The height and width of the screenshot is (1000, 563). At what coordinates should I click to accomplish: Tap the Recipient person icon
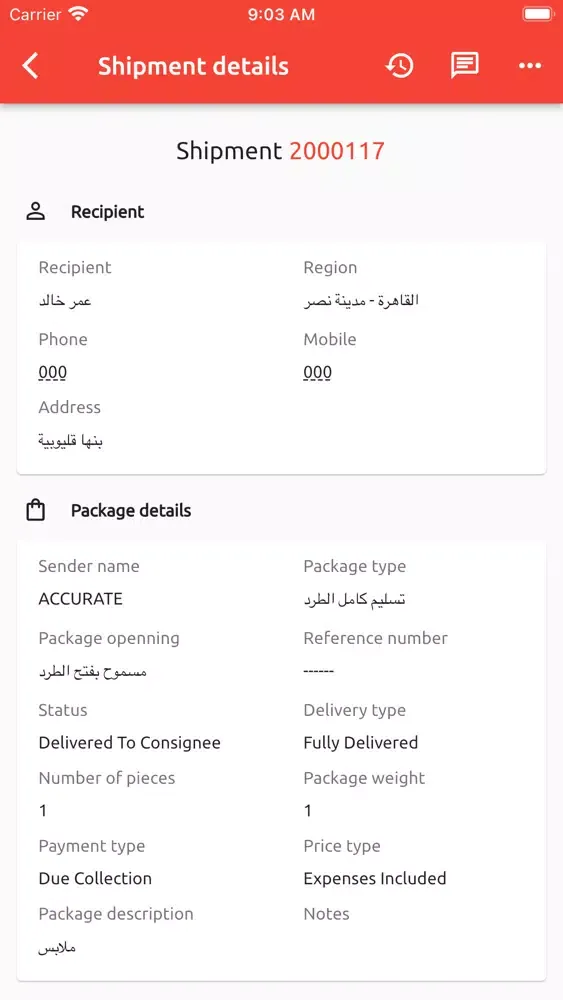36,212
